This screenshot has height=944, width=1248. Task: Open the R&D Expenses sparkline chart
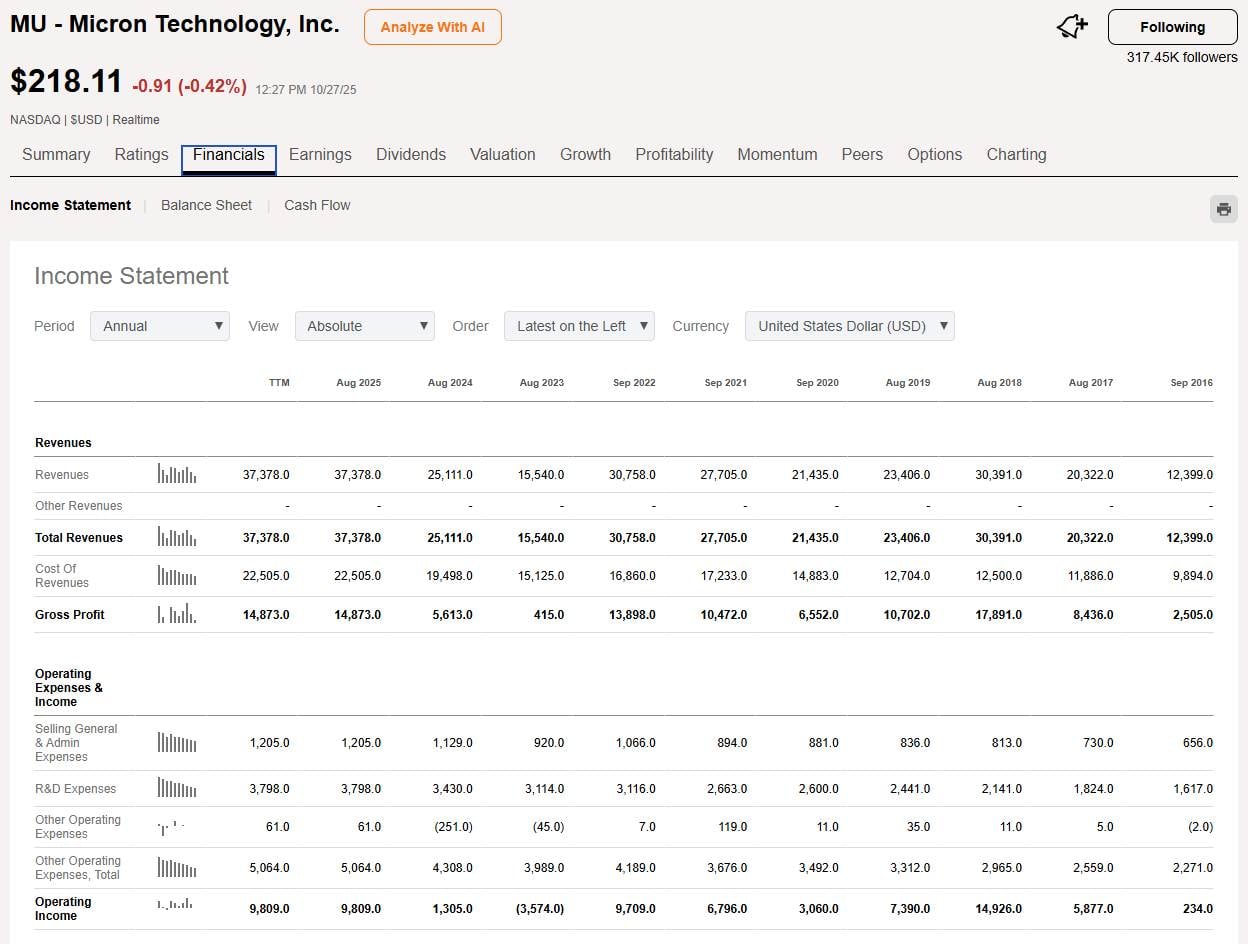pos(177,789)
